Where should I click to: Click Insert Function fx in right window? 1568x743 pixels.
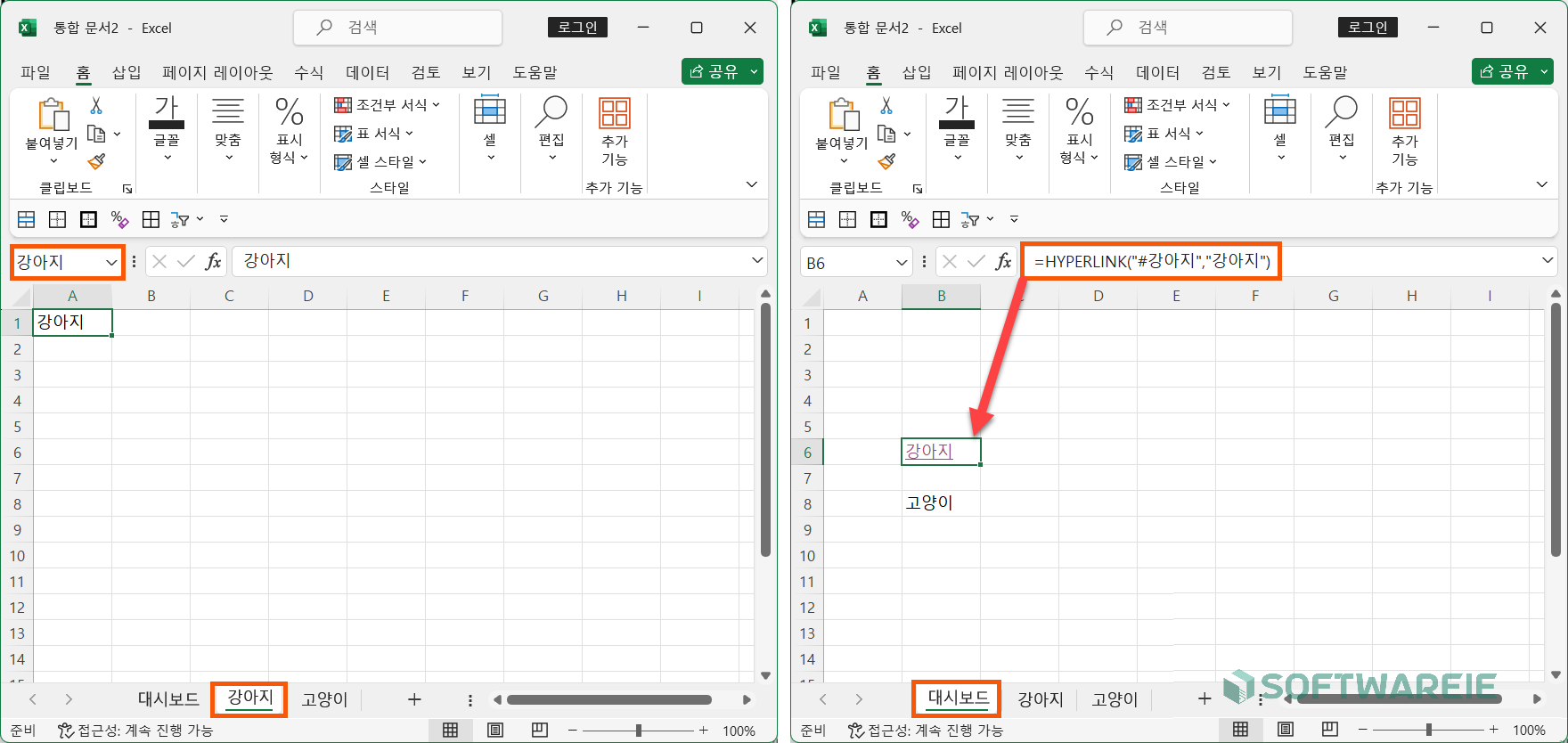coord(1003,261)
